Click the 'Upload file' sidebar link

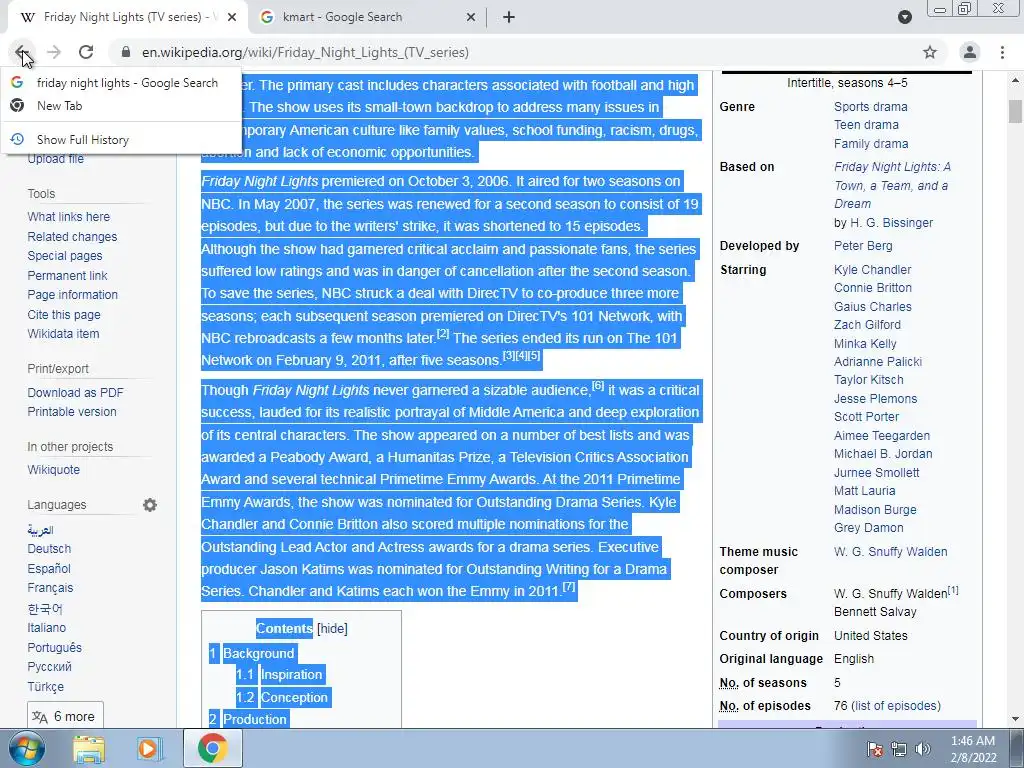coord(56,159)
